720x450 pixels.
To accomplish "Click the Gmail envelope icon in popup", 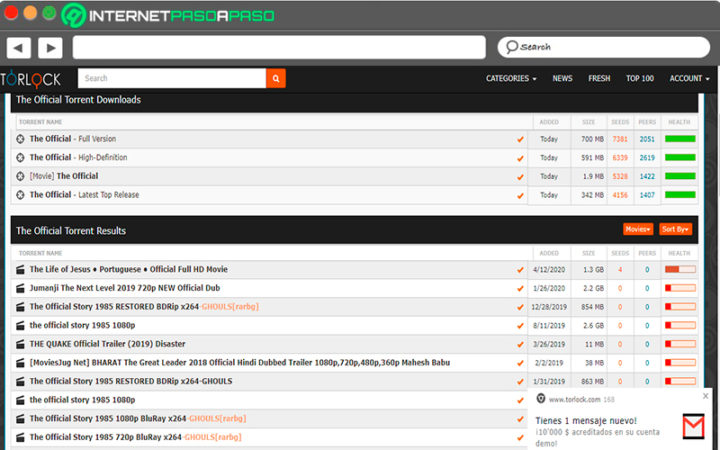I will click(x=694, y=426).
